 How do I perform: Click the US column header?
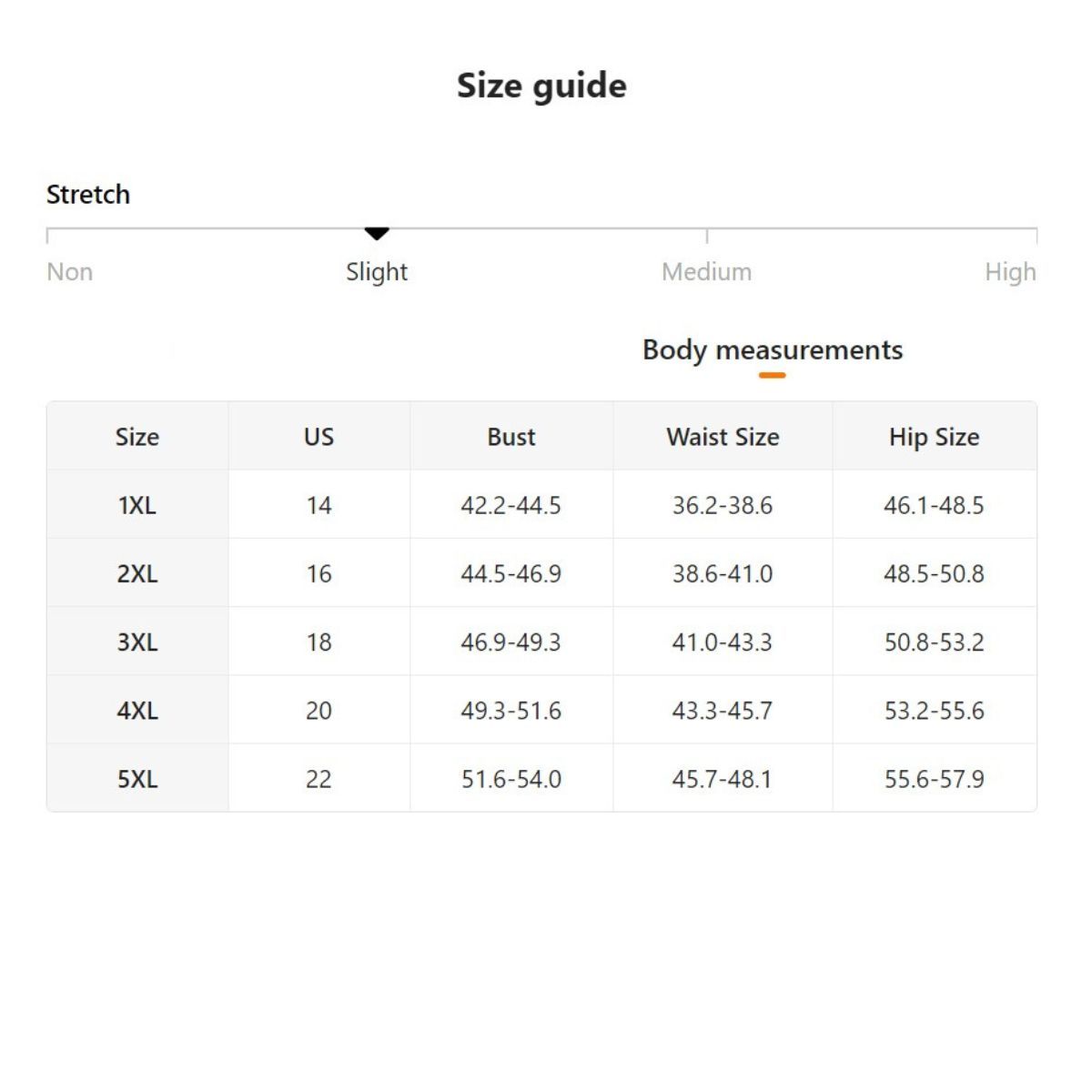[318, 437]
